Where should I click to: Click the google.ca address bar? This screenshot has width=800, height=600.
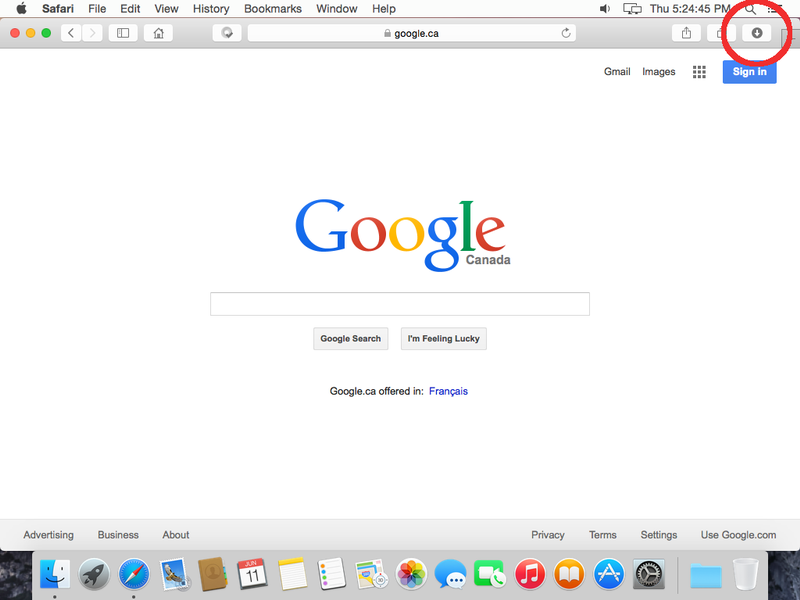(x=412, y=33)
